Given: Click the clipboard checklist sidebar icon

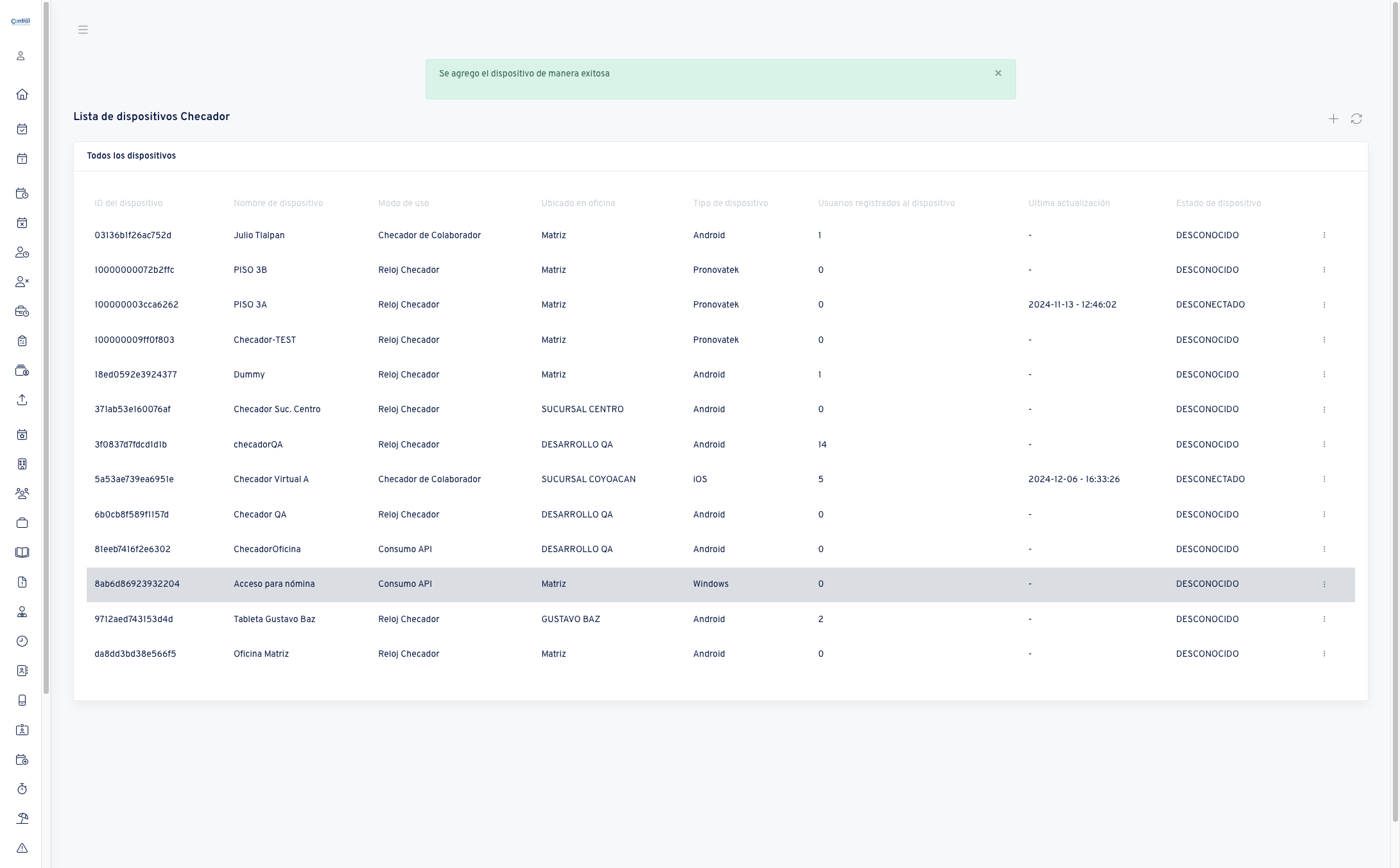Looking at the screenshot, I should click(x=22, y=341).
